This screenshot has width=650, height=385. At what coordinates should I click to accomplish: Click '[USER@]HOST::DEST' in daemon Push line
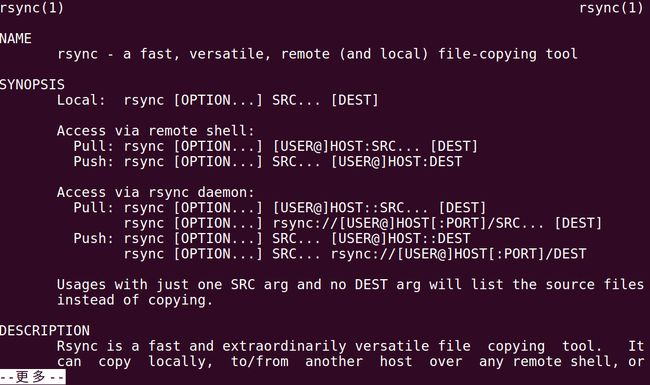400,238
